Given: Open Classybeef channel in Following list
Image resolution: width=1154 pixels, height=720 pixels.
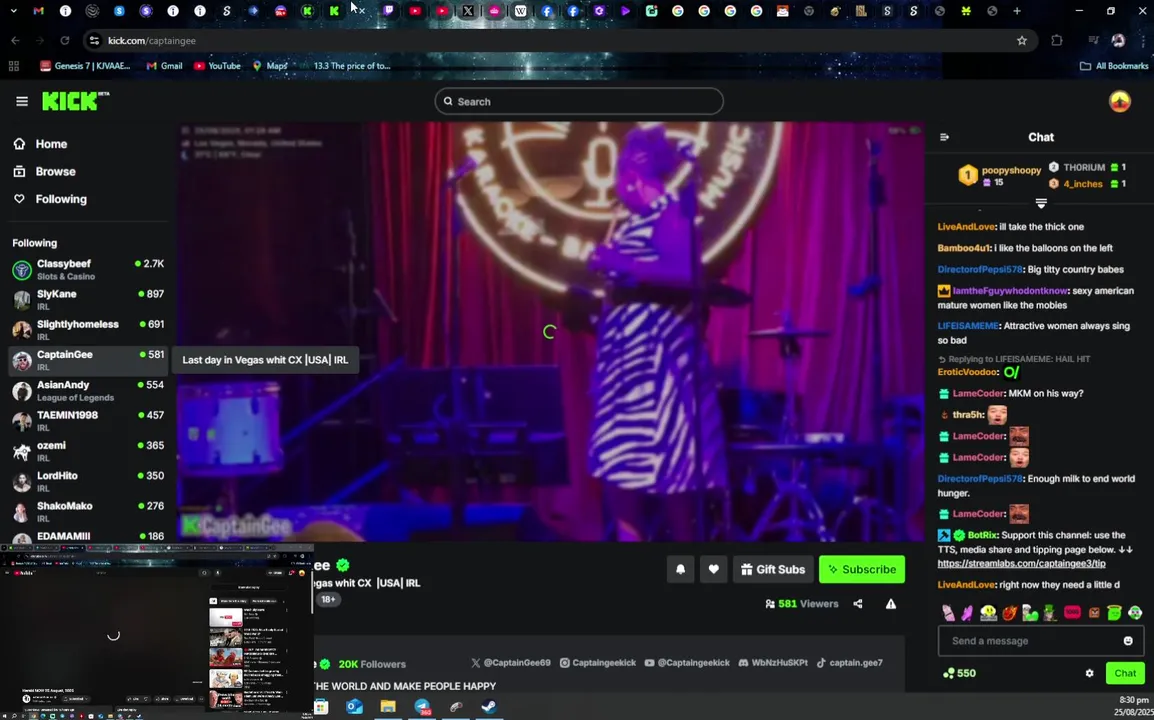Looking at the screenshot, I should [x=88, y=269].
